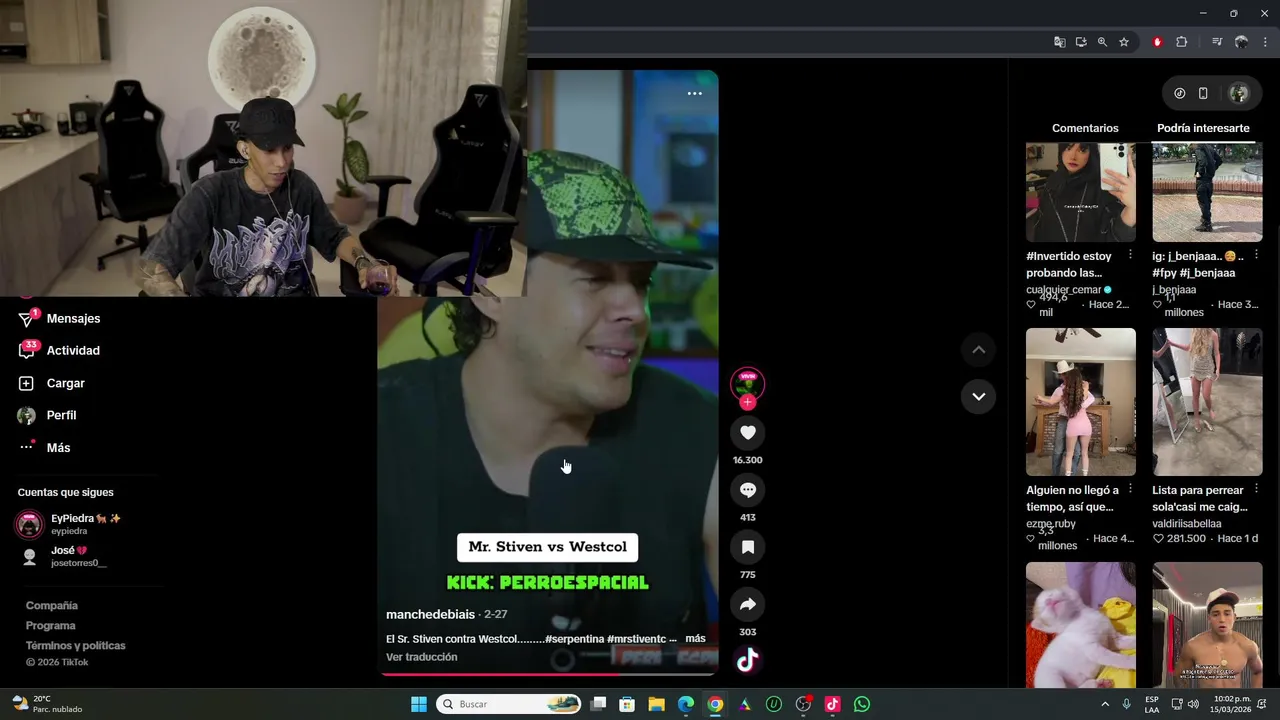Open the clock showing 10:02 p. m.
The height and width of the screenshot is (720, 1280).
tap(1231, 704)
